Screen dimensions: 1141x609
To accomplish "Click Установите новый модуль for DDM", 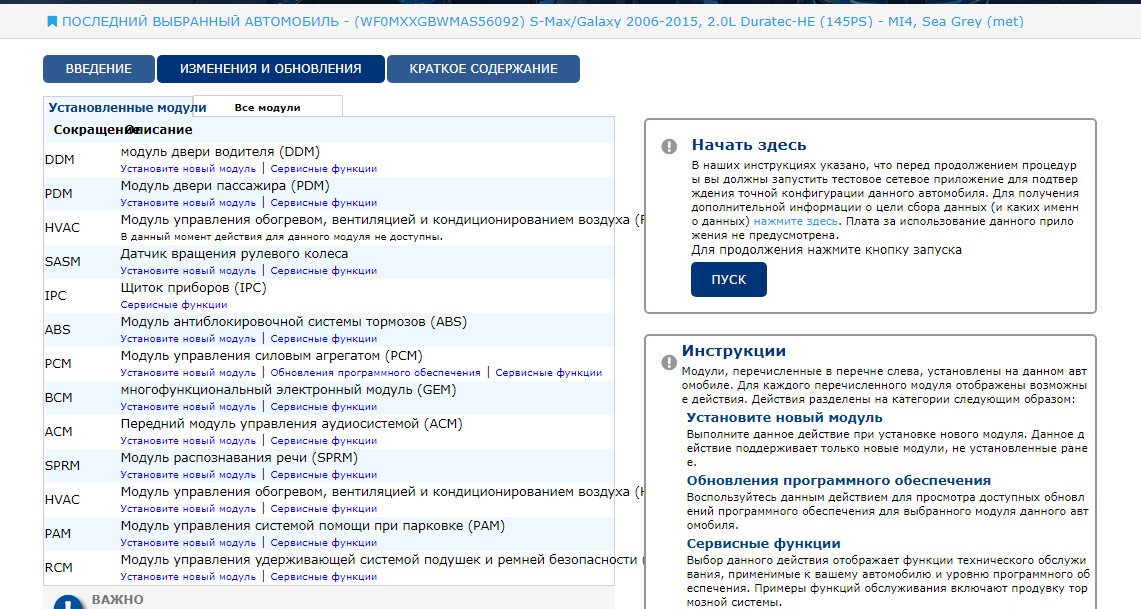I will click(188, 169).
